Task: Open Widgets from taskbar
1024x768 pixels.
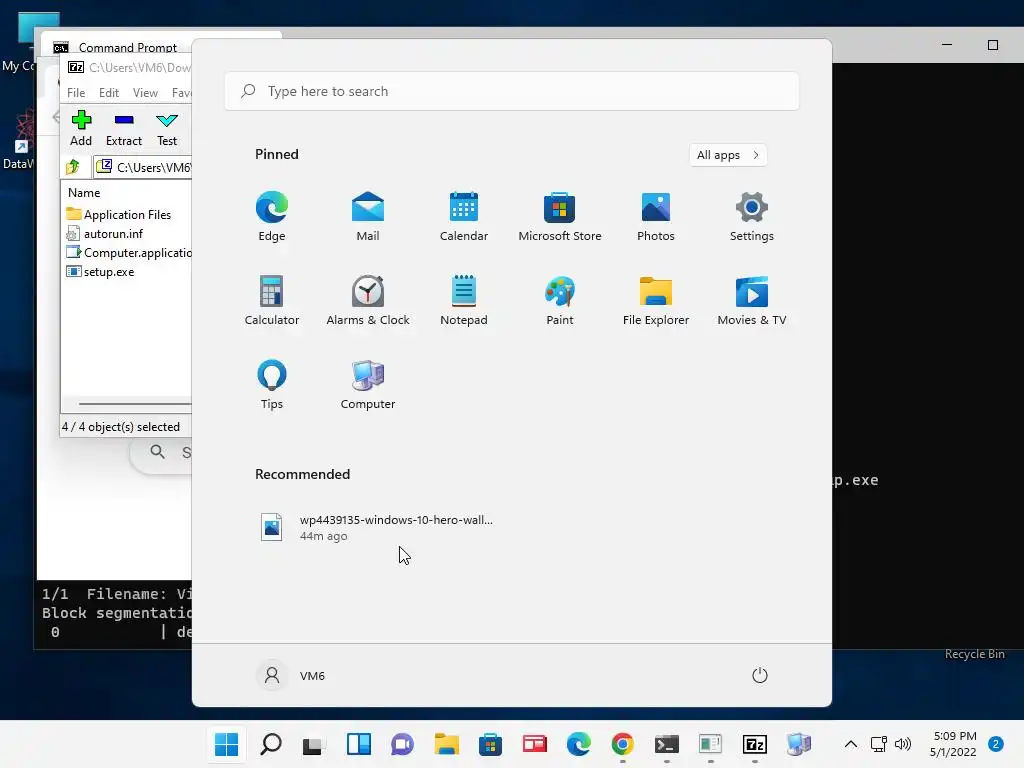Action: (359, 744)
